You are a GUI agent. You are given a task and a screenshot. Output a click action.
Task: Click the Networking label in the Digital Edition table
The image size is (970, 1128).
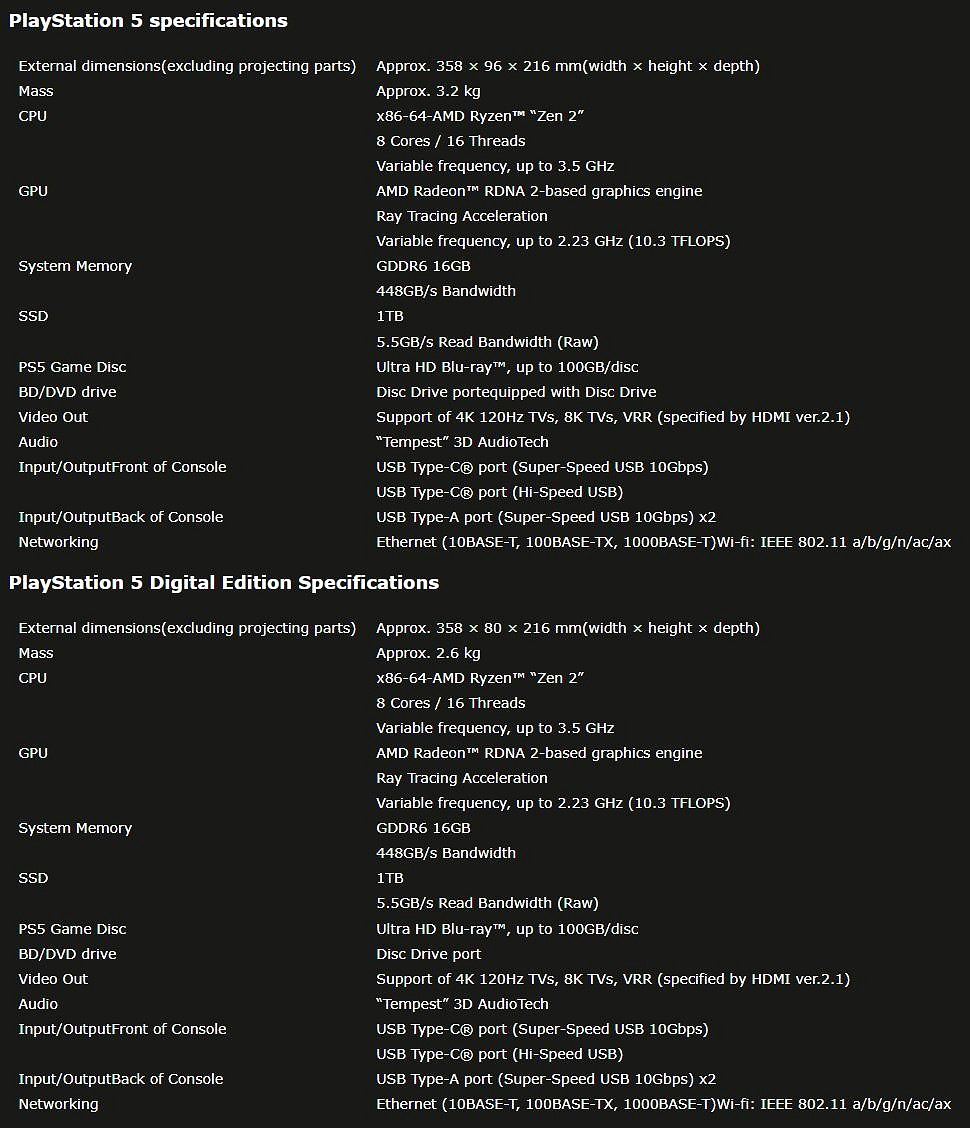coord(58,1104)
